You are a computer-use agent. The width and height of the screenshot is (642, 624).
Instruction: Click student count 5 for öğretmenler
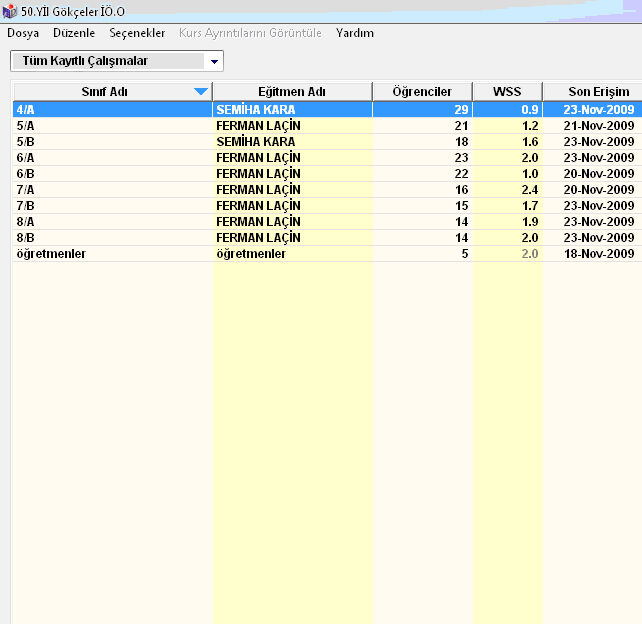coord(465,254)
